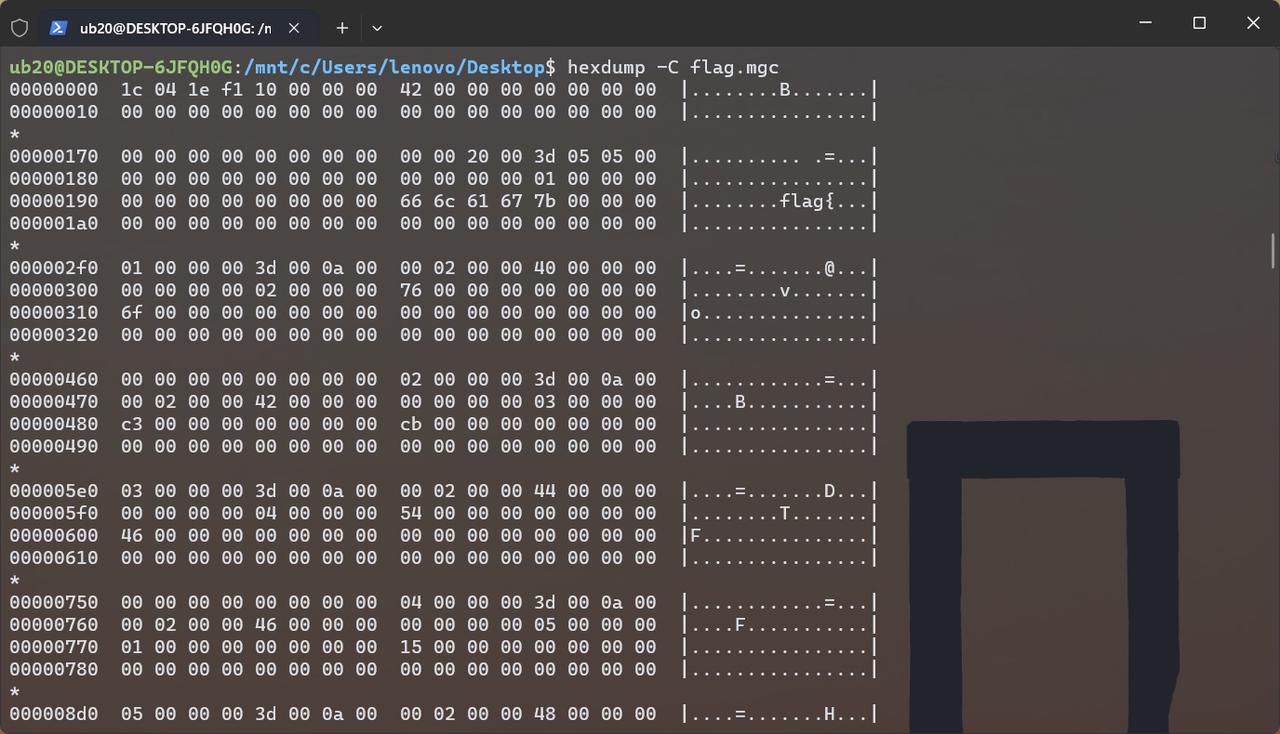
Task: Click the offset 00000190
Action: [x=54, y=201]
